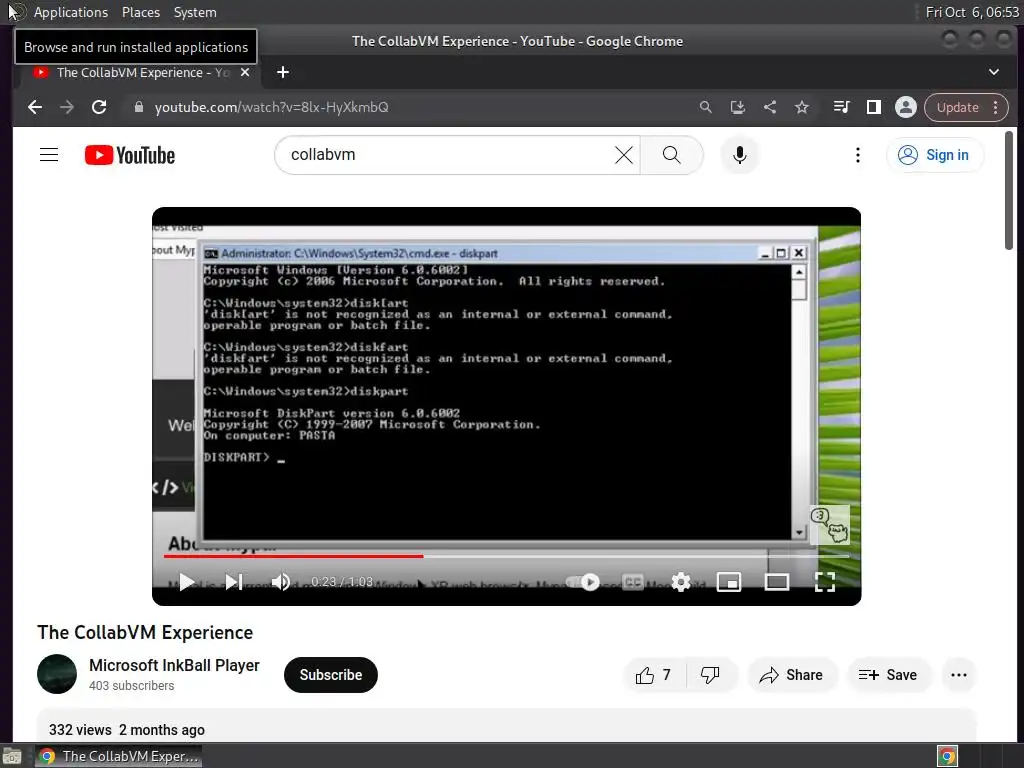
Task: Open more actions ellipsis menu
Action: click(x=959, y=675)
